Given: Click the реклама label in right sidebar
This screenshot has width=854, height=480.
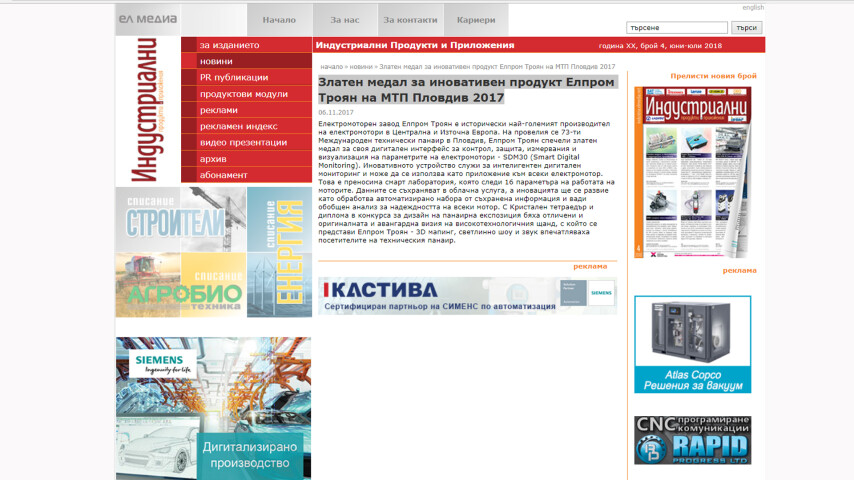Looking at the screenshot, I should click(x=739, y=270).
